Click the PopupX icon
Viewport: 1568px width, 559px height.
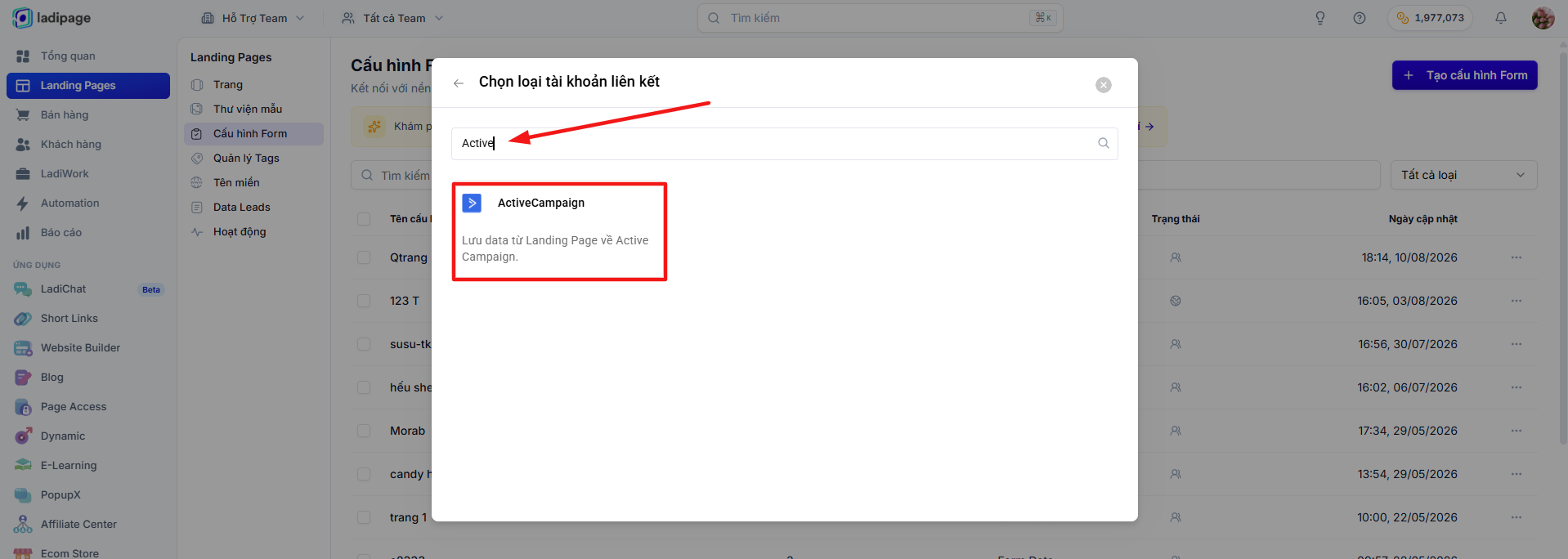[23, 495]
